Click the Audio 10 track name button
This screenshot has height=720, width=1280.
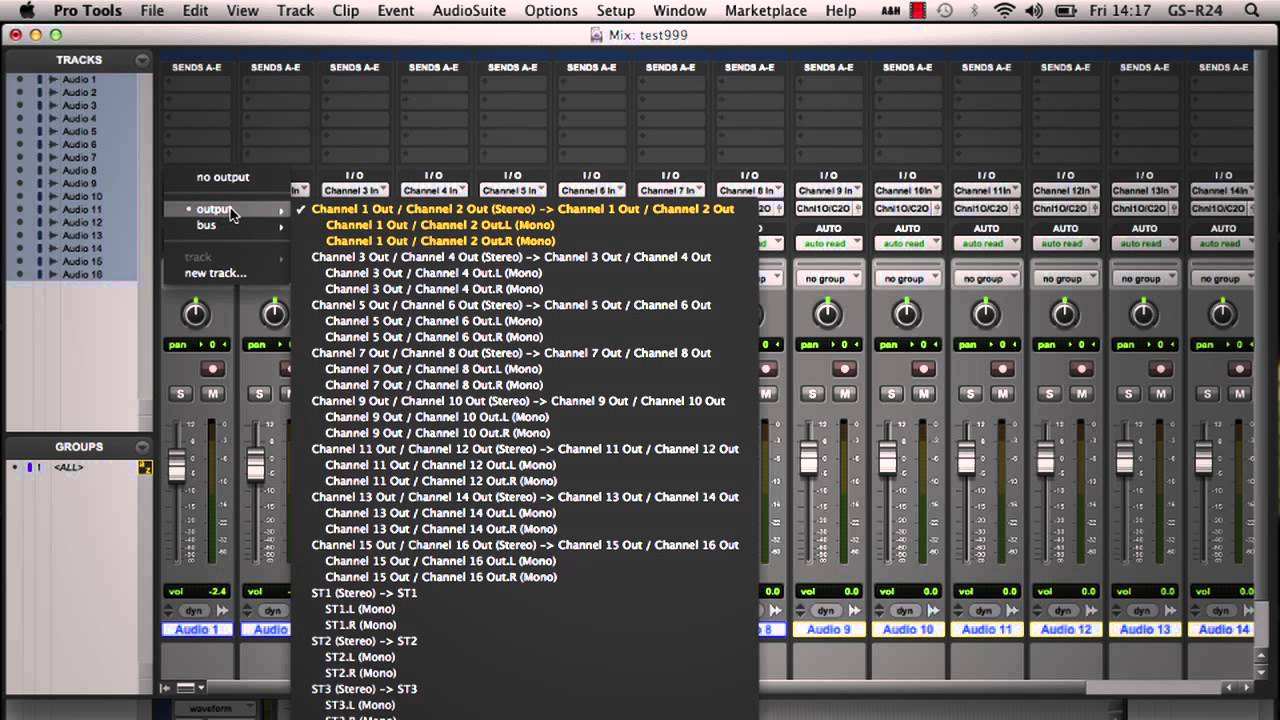[907, 629]
